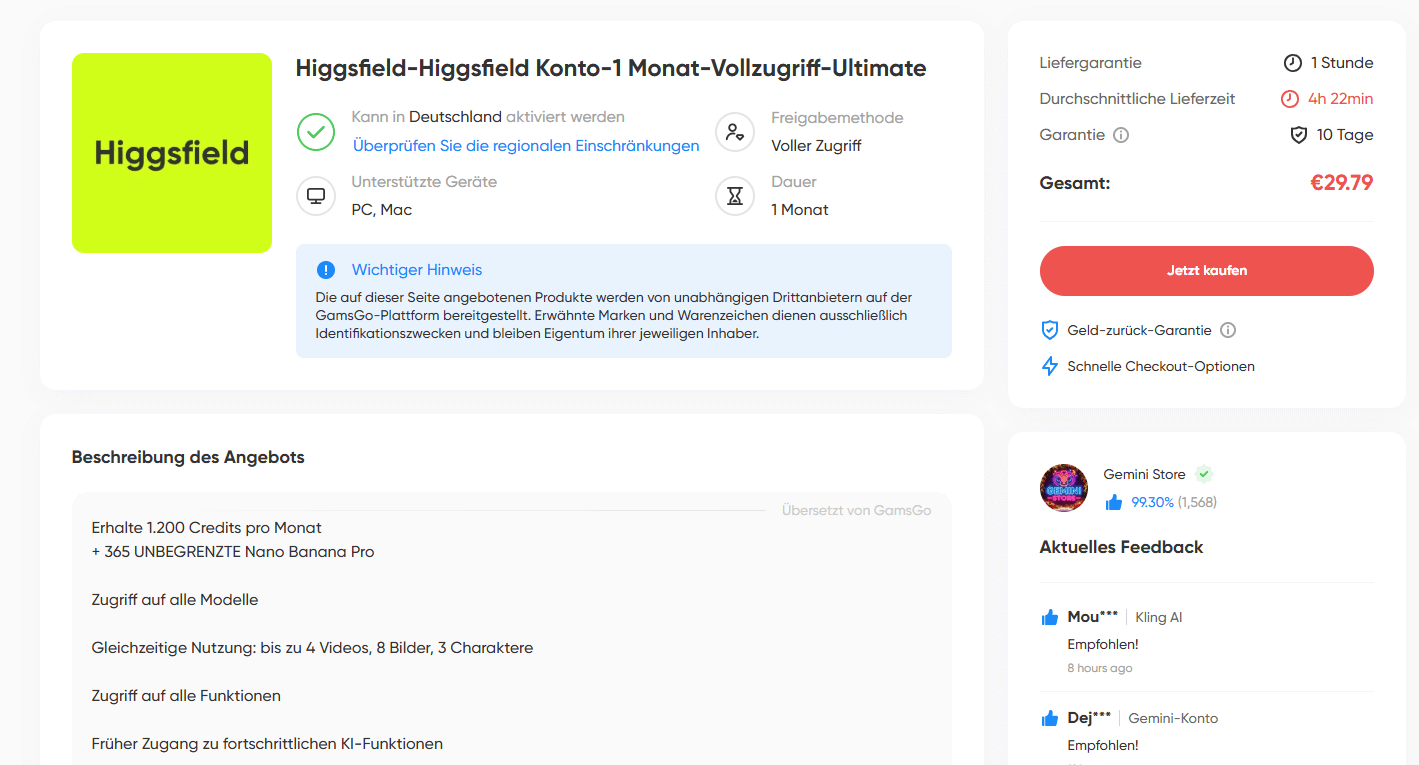1419x765 pixels.
Task: Click the Higgsfield product logo image
Action: tap(172, 153)
